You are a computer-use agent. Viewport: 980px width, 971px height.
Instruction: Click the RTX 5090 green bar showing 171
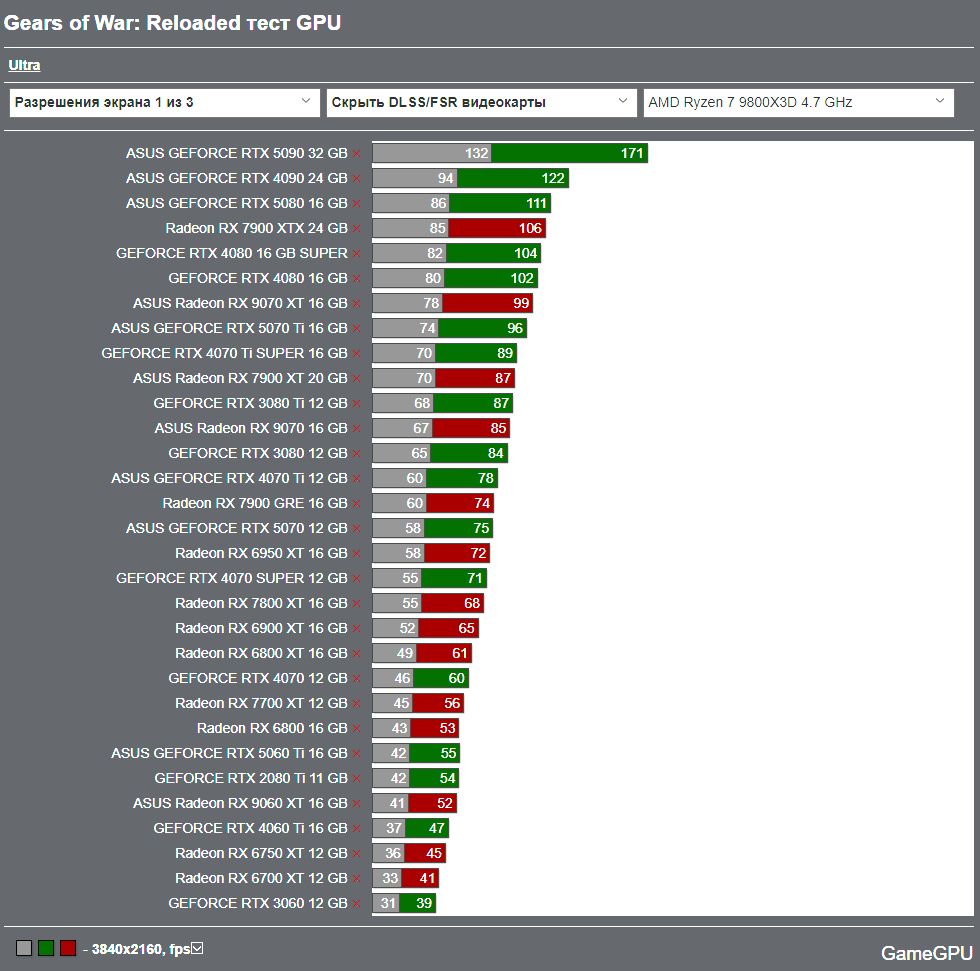(x=569, y=153)
